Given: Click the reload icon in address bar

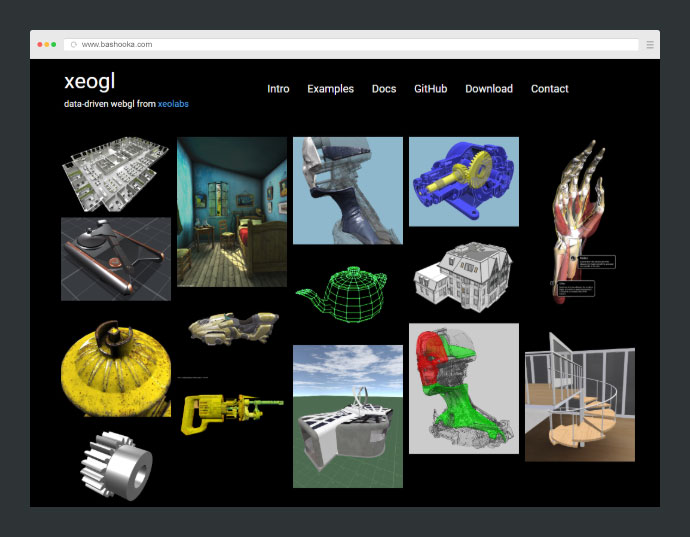Looking at the screenshot, I should click(x=73, y=45).
